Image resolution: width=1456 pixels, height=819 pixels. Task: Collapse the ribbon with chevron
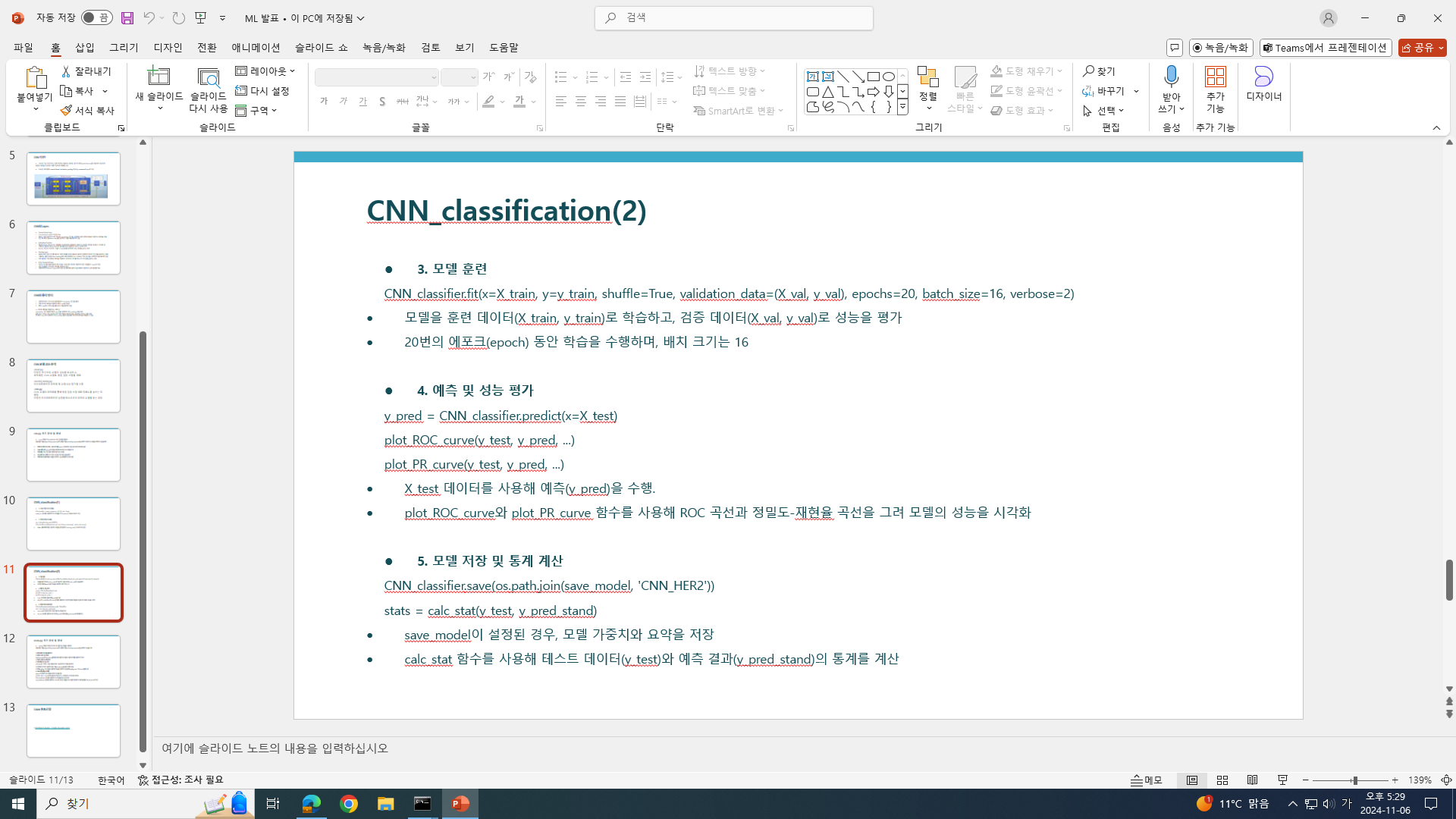[x=1436, y=127]
